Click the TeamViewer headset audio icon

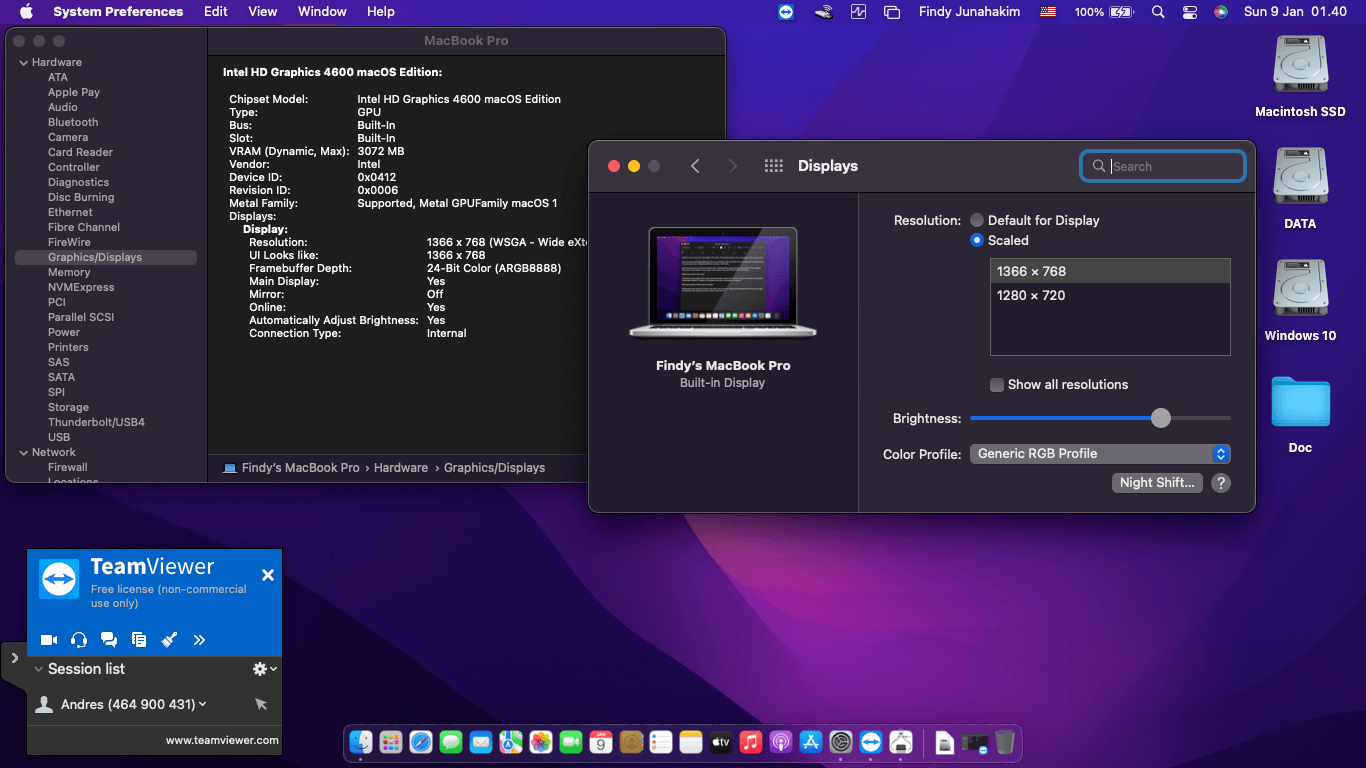79,640
